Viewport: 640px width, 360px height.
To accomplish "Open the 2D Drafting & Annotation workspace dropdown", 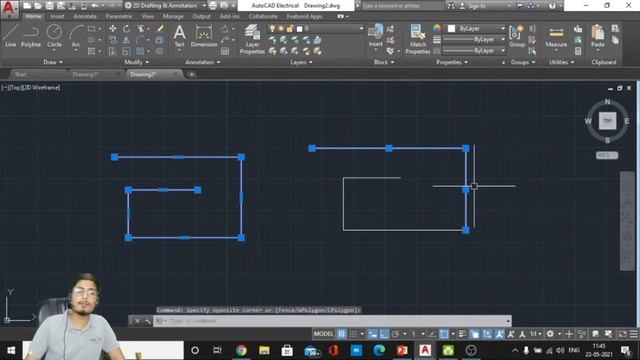I will pyautogui.click(x=165, y=5).
